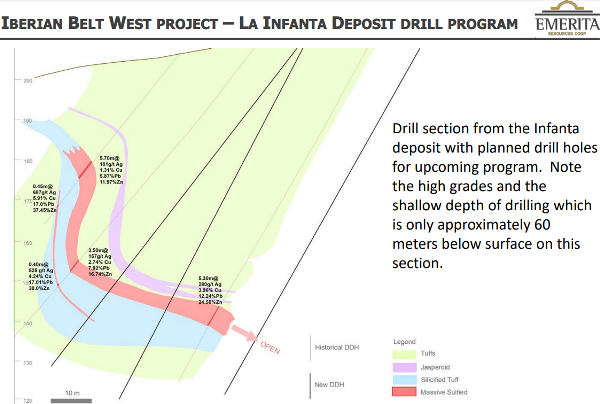Screen dimensions: 600x404
Task: Click the assay label with 2.74% Cu
Action: pyautogui.click(x=100, y=262)
